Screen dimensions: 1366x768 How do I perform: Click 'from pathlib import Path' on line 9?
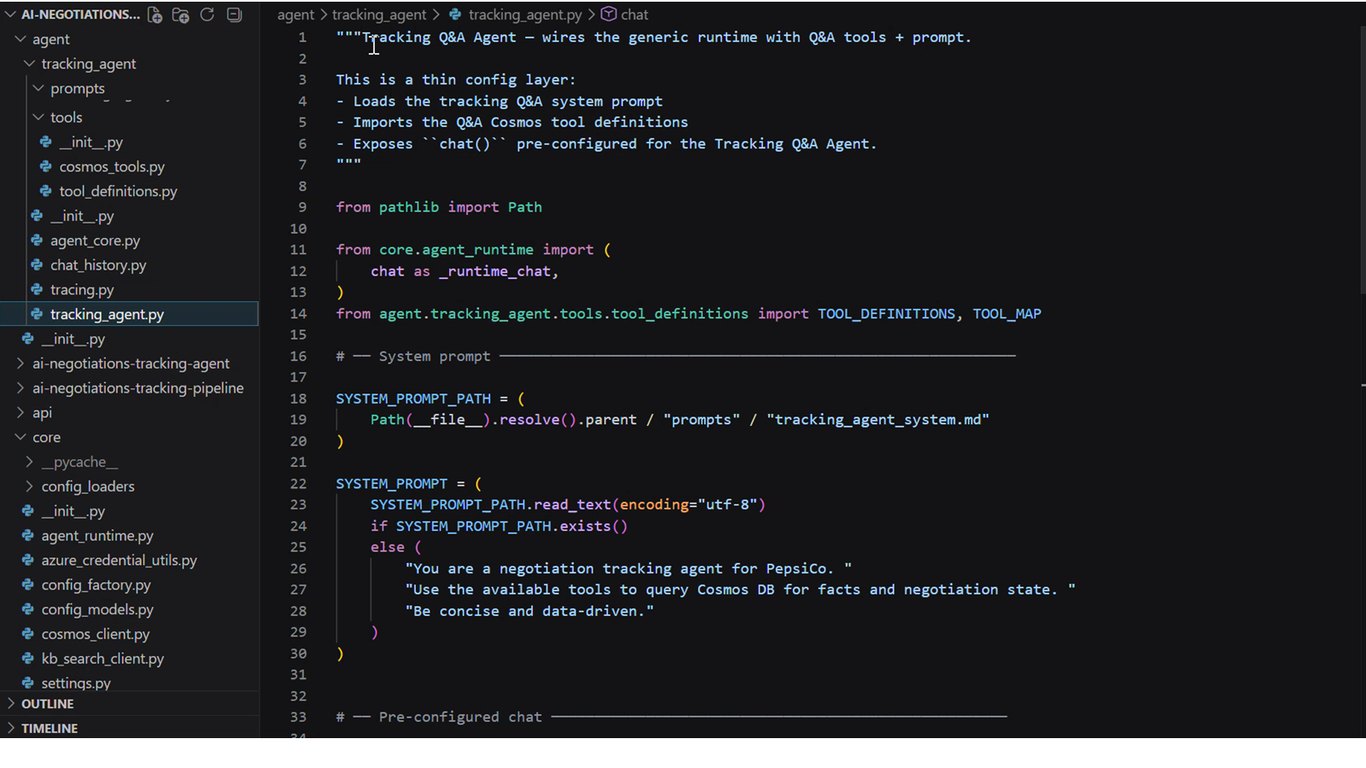point(439,207)
